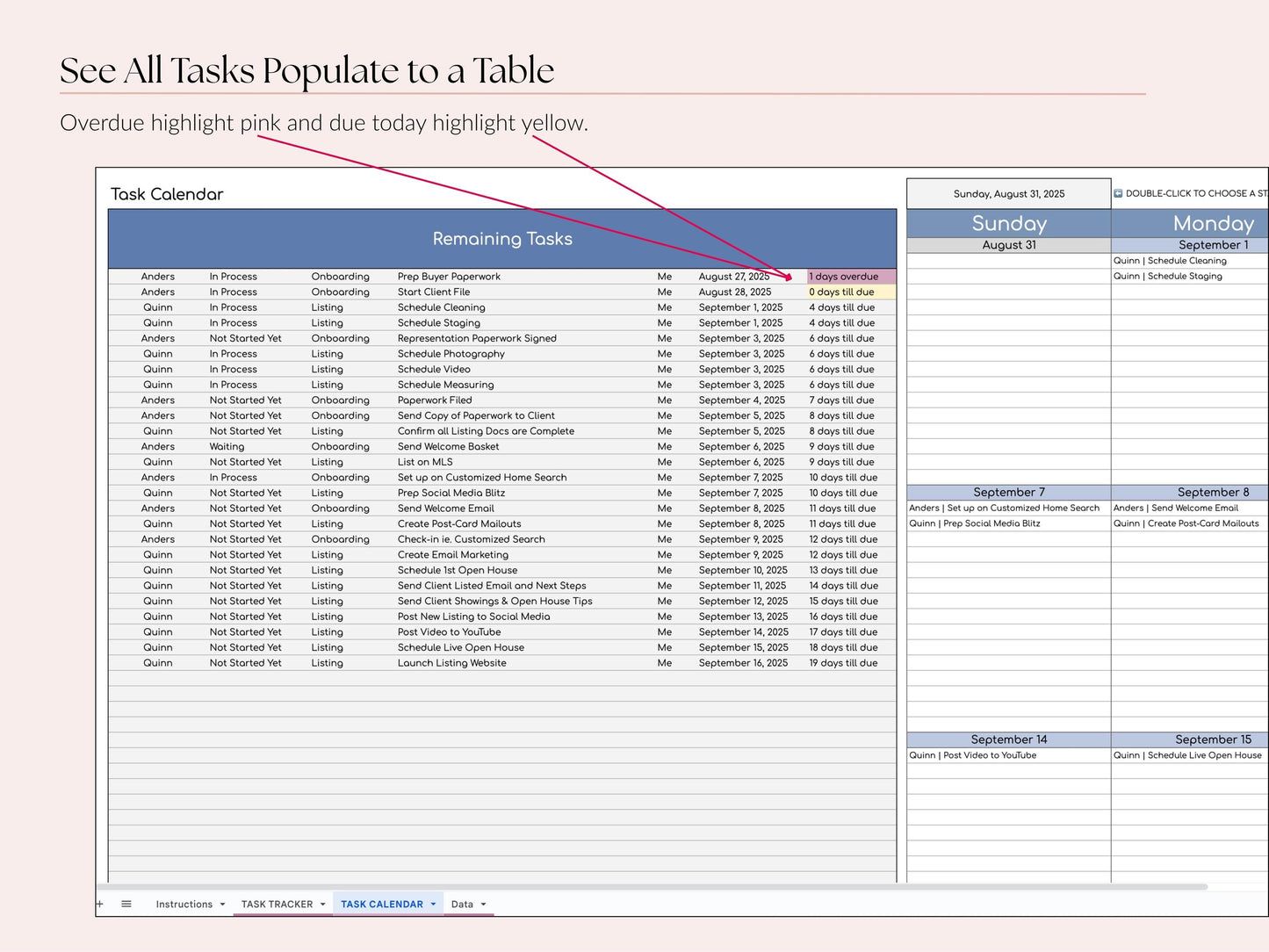Click the 'August 27, 2025' date cell

tap(734, 277)
